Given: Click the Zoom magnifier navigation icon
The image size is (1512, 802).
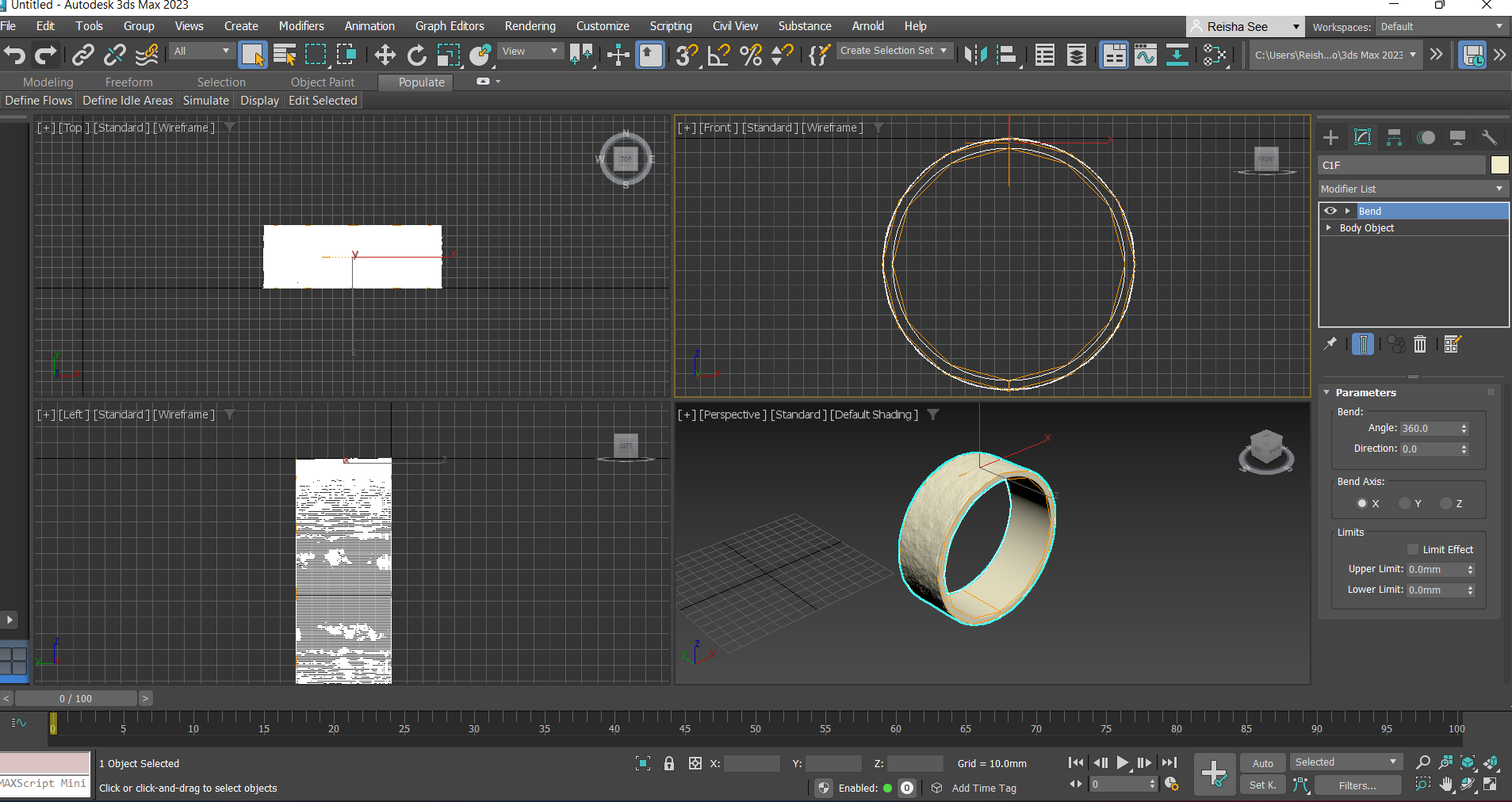Looking at the screenshot, I should point(1423,762).
